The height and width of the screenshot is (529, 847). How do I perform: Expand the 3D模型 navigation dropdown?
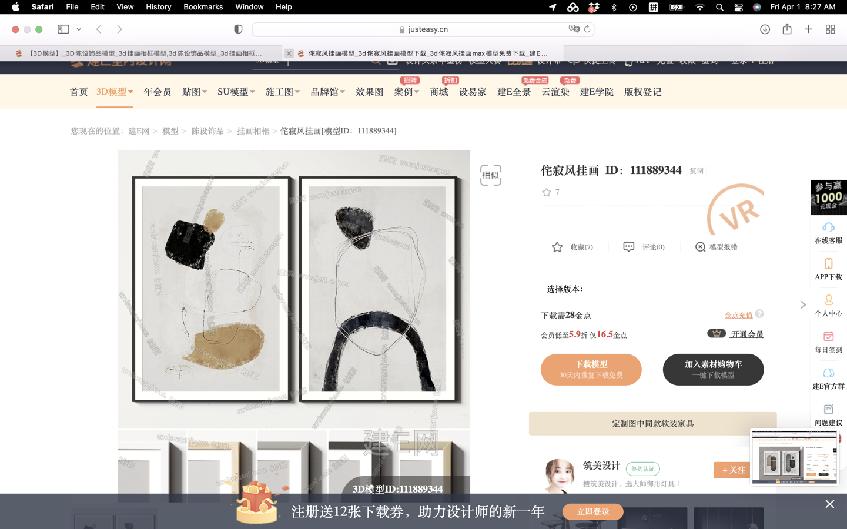pos(115,92)
